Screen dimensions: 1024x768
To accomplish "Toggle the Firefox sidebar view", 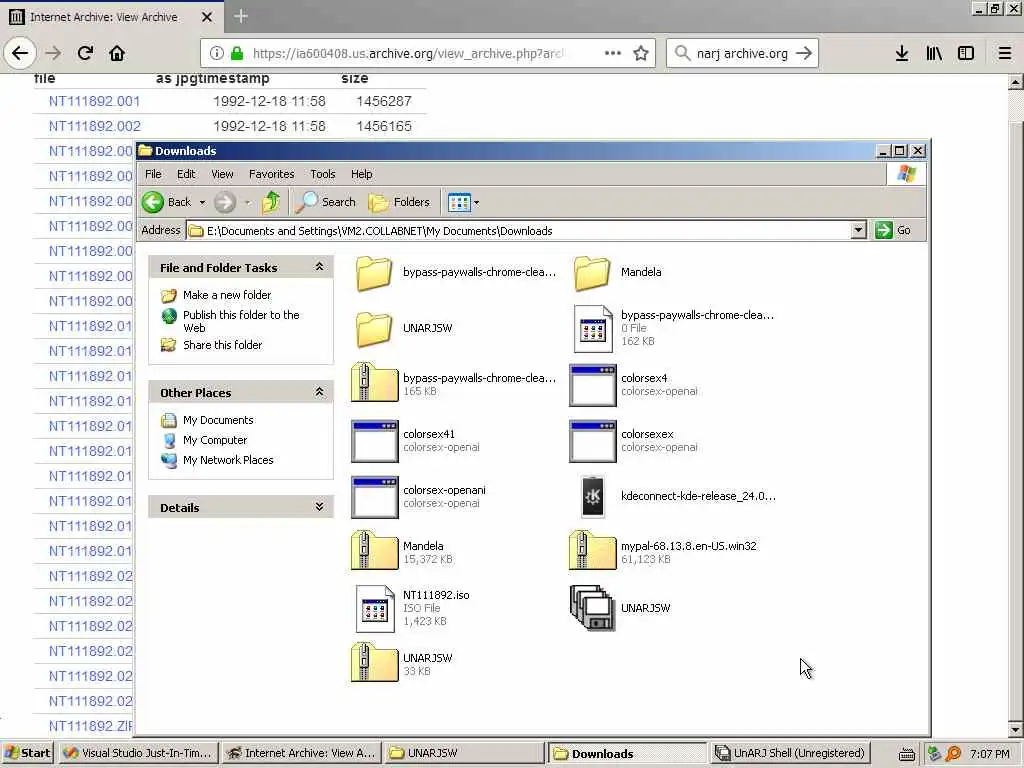I will 966,53.
